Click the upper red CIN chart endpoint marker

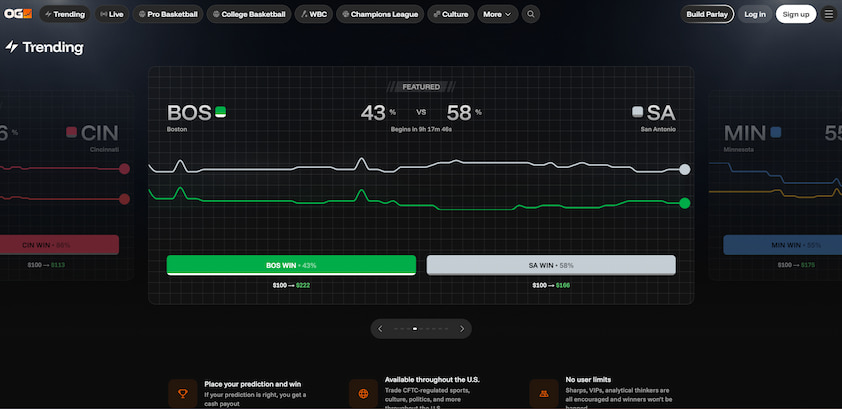coord(125,169)
